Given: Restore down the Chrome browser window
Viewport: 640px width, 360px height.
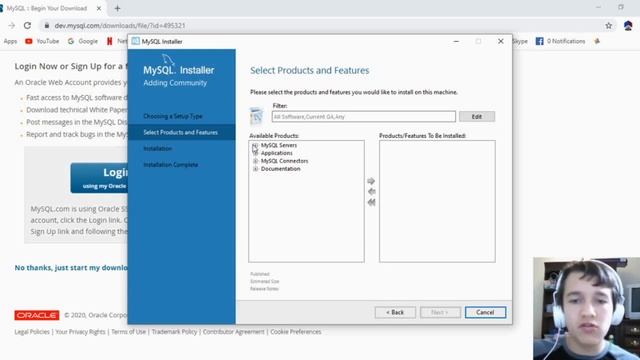Looking at the screenshot, I should tap(621, 7).
